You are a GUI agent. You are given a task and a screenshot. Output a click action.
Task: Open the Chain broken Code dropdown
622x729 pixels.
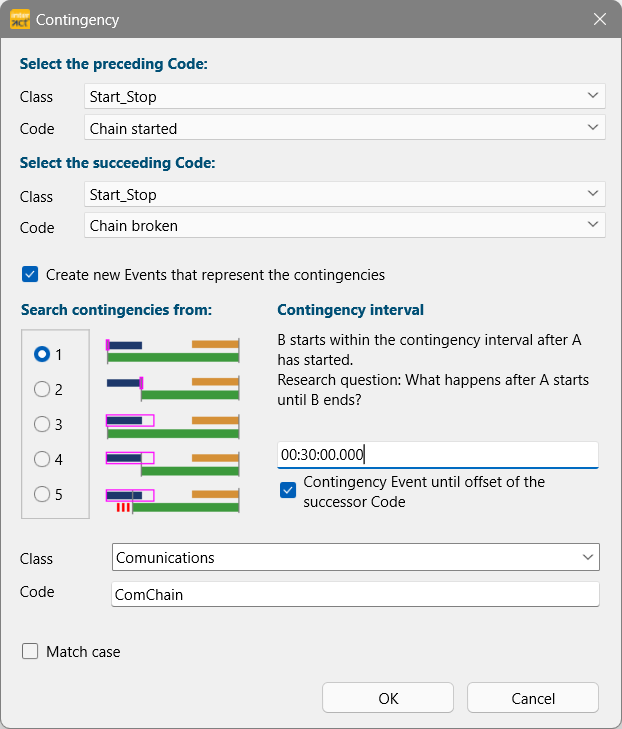344,225
